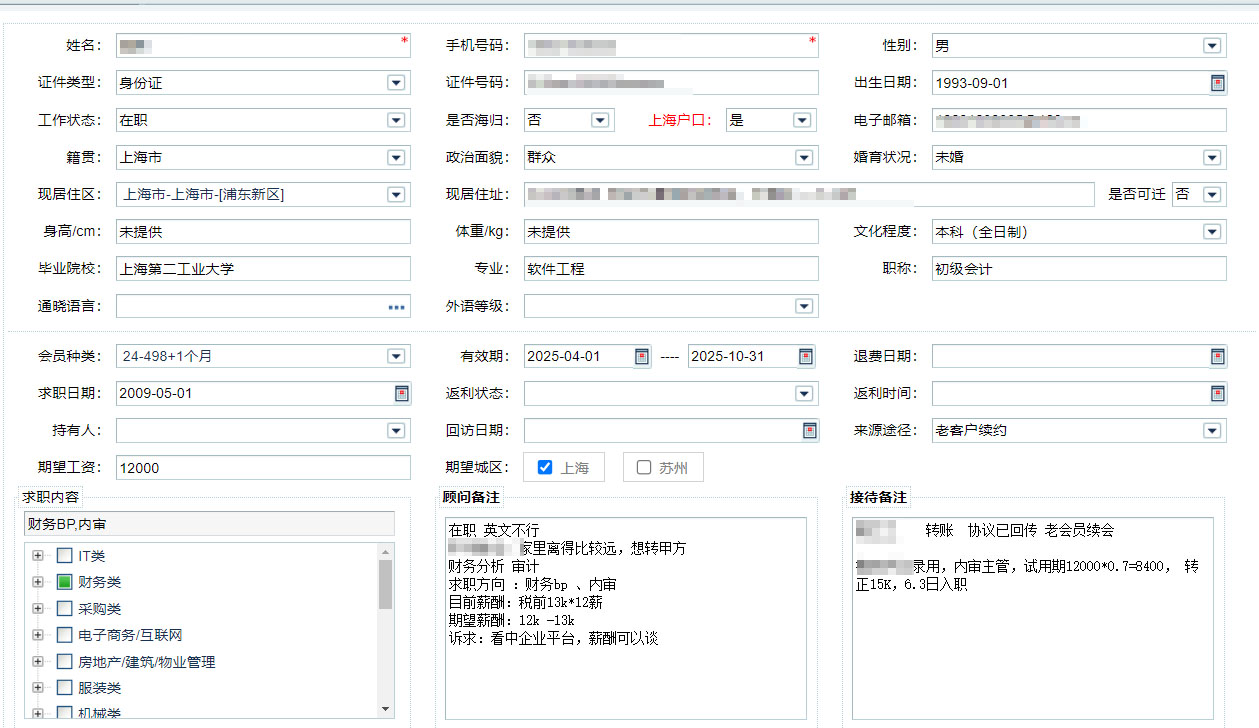Screen dimensions: 1259x728
Task: Open the 政治面貌 dropdown showing 群众
Action: click(x=804, y=157)
